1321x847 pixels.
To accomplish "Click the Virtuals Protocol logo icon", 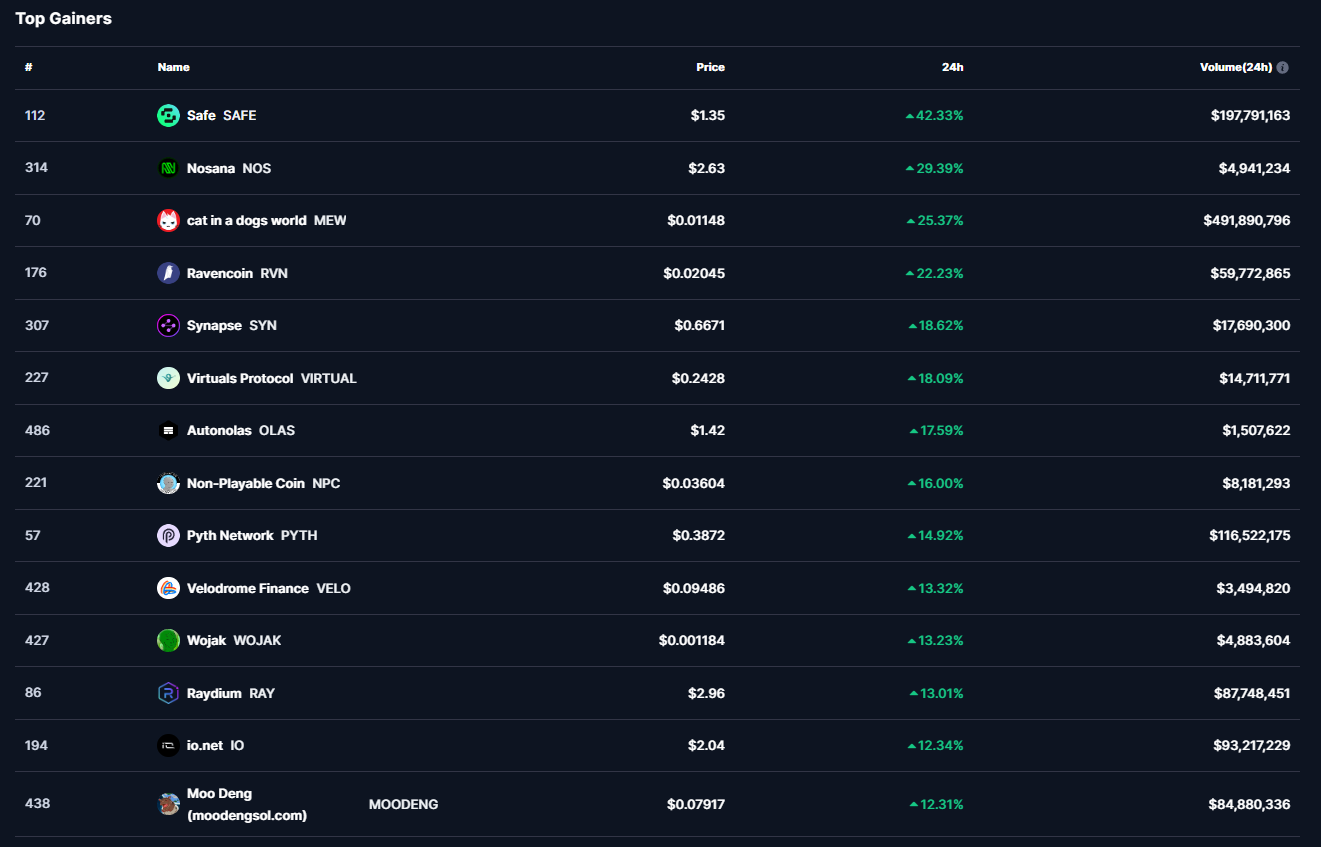I will pos(168,378).
